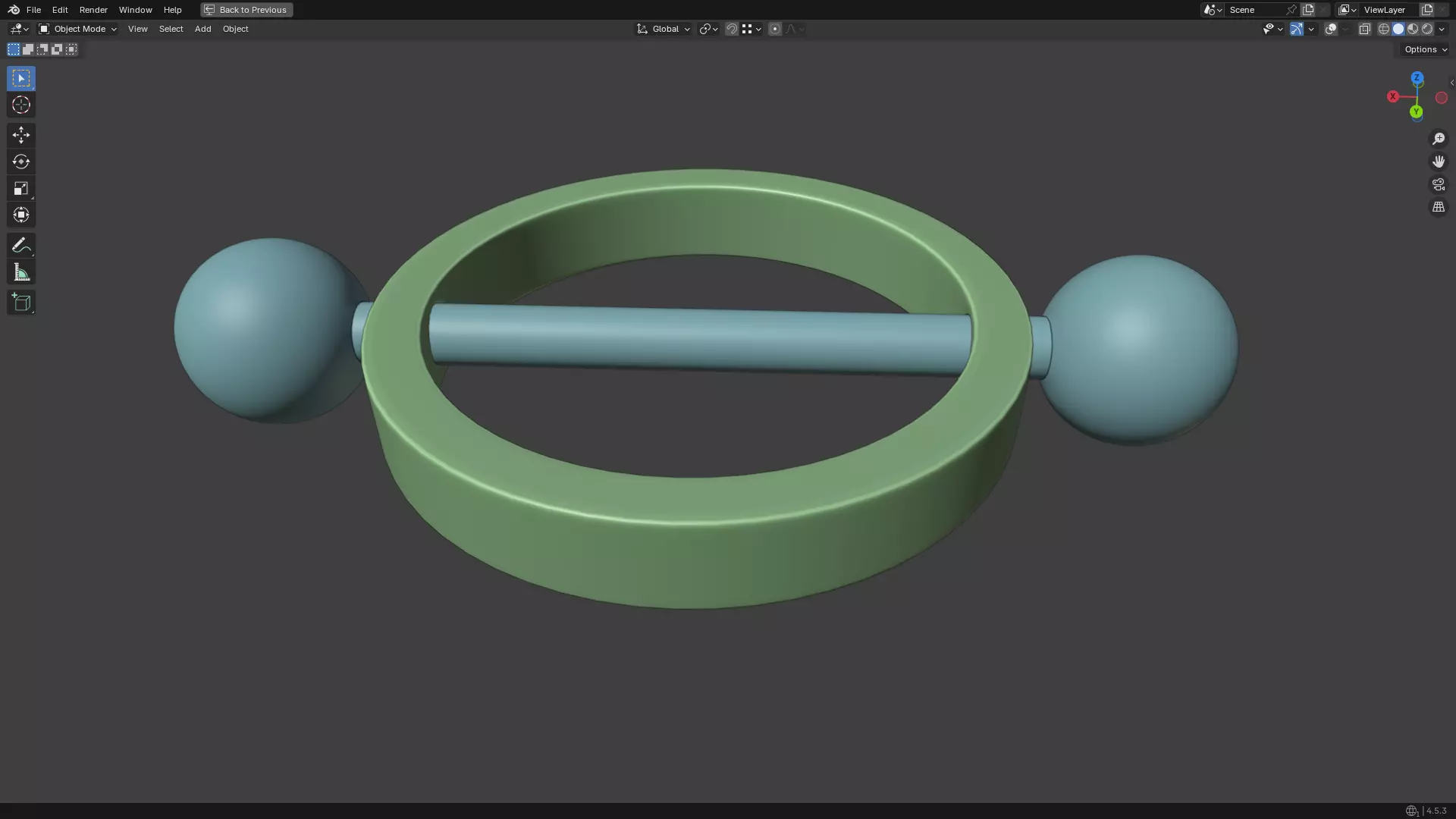Open the viewport Object menu
The height and width of the screenshot is (819, 1456).
click(235, 29)
